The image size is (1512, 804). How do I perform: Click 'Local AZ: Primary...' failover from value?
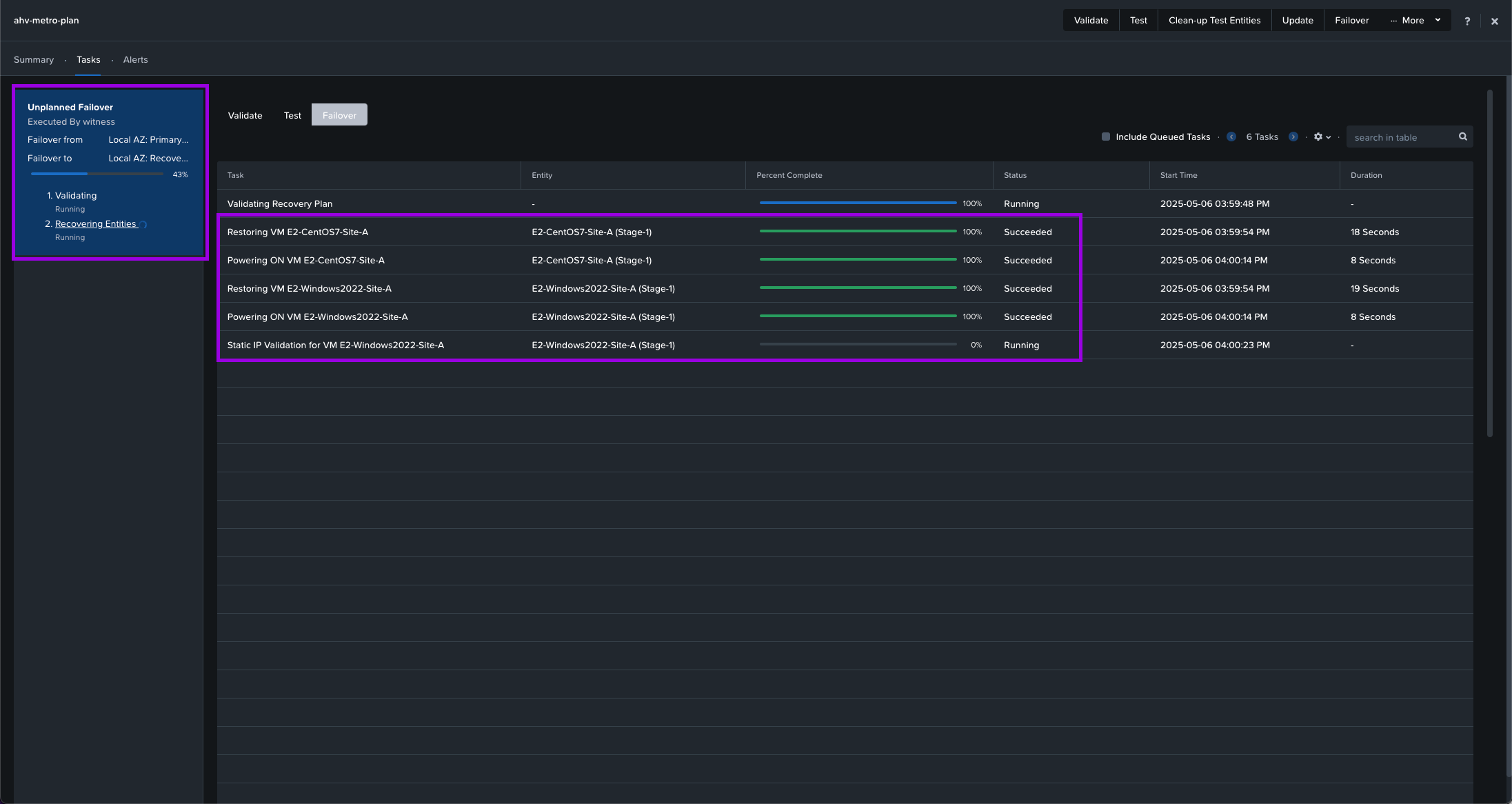click(x=148, y=139)
